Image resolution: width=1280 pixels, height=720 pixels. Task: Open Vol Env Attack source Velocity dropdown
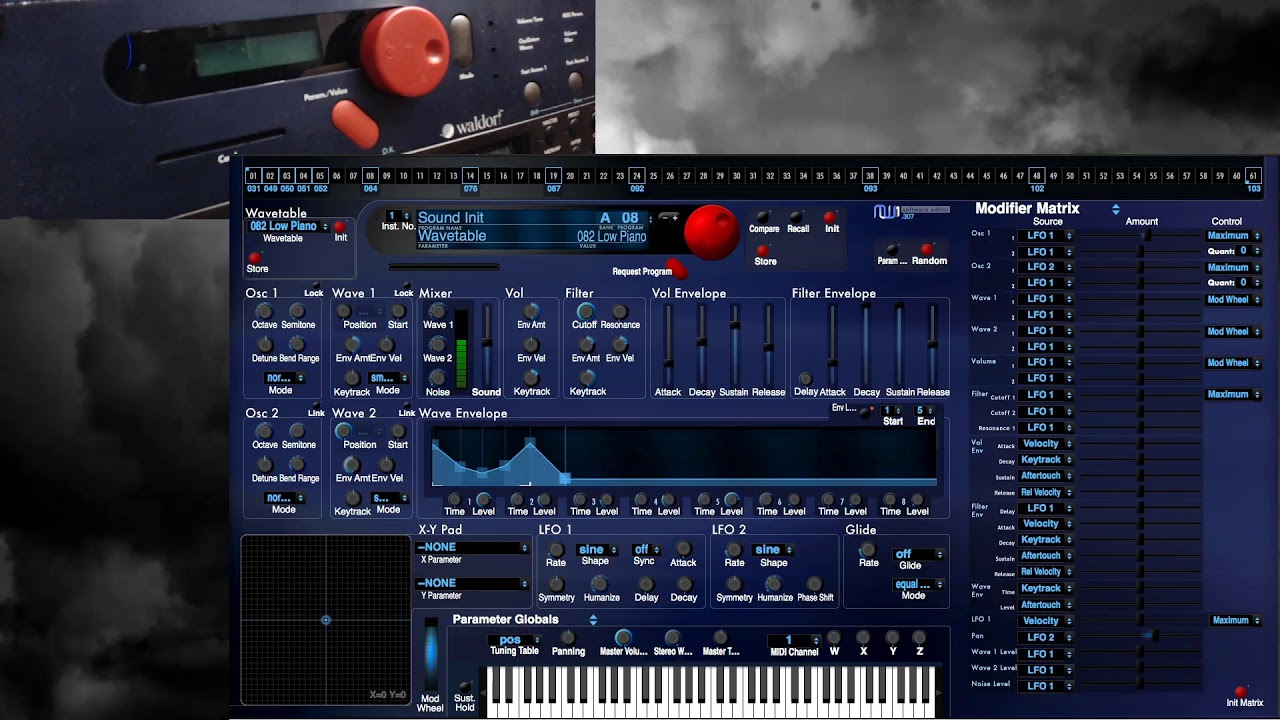pos(1046,444)
